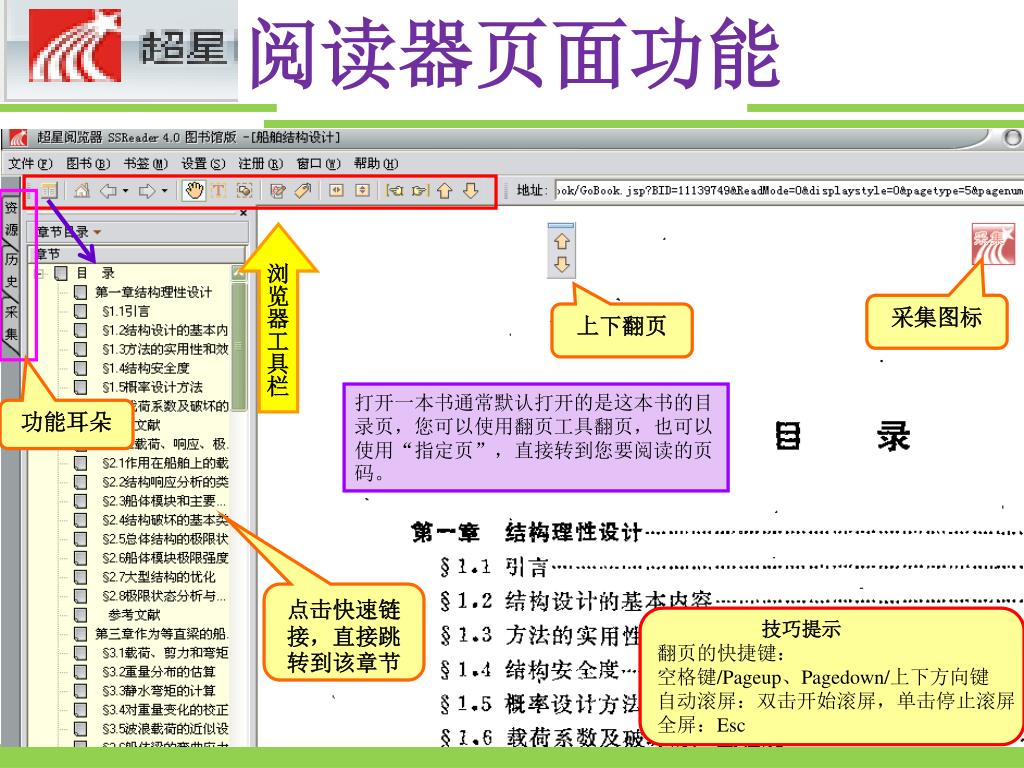The image size is (1024, 768).
Task: Click the floating page-up arrow
Action: pyautogui.click(x=562, y=242)
